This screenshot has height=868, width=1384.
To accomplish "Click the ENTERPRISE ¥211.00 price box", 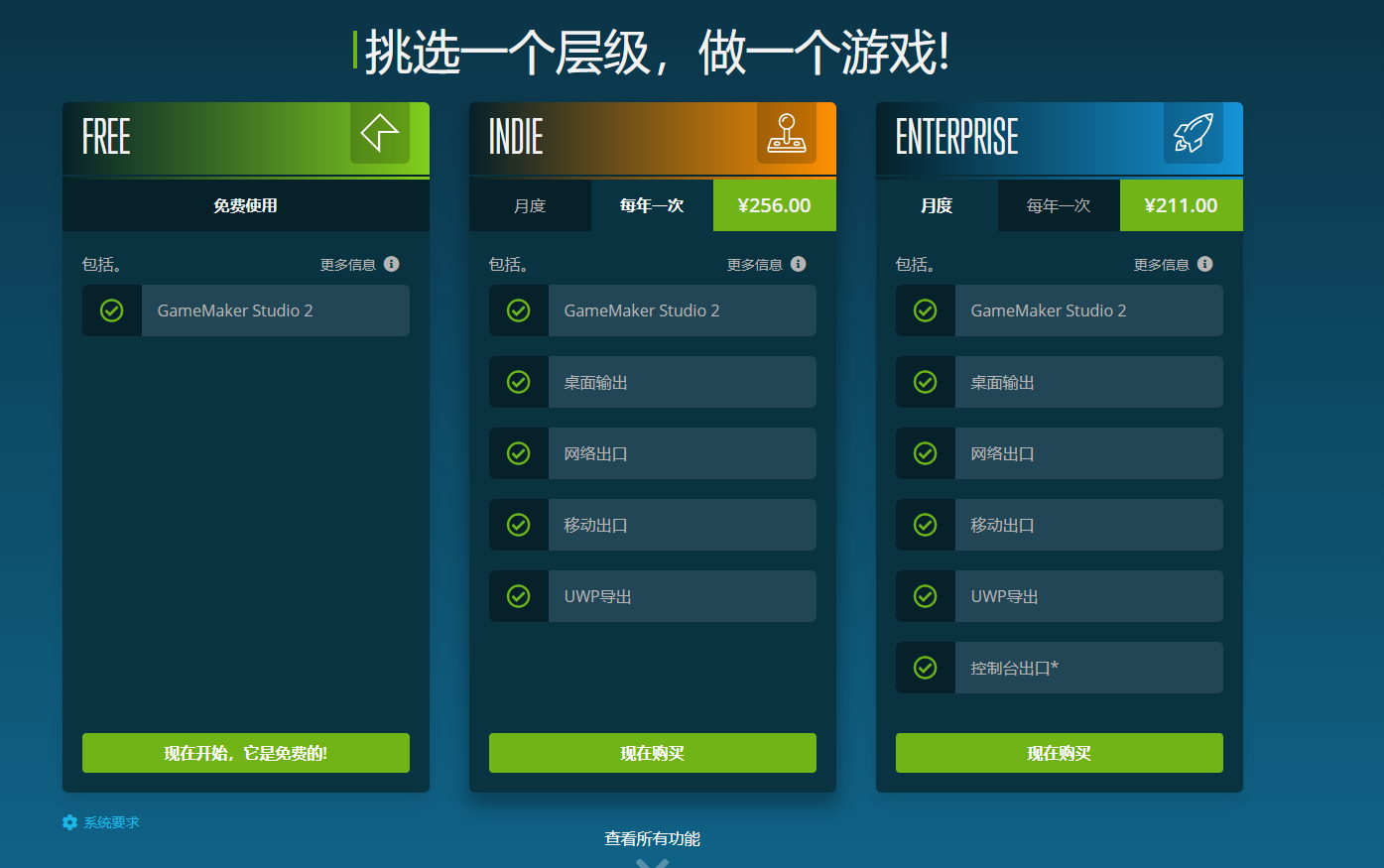I will (1182, 205).
